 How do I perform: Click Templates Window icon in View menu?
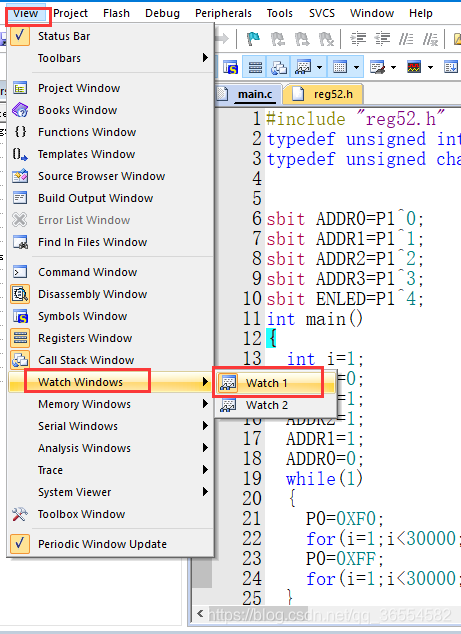(x=20, y=154)
